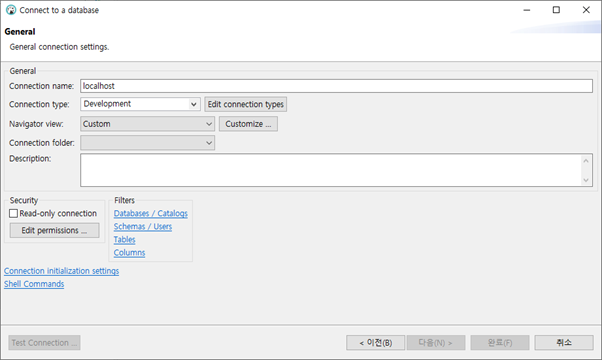The height and width of the screenshot is (360, 602).
Task: Click the 완료(F) finish button
Action: (500, 343)
